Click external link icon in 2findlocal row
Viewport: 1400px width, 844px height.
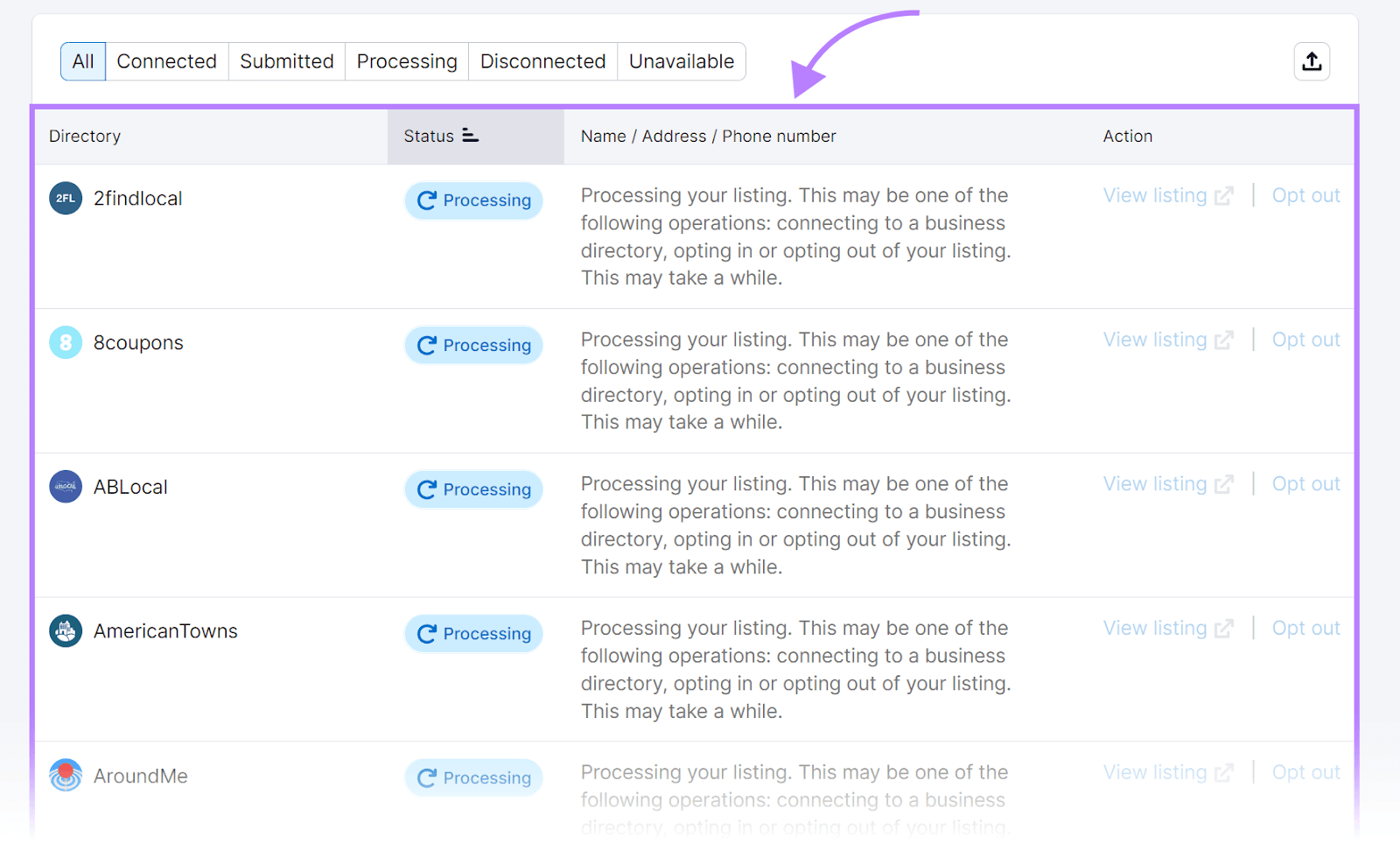[1224, 196]
